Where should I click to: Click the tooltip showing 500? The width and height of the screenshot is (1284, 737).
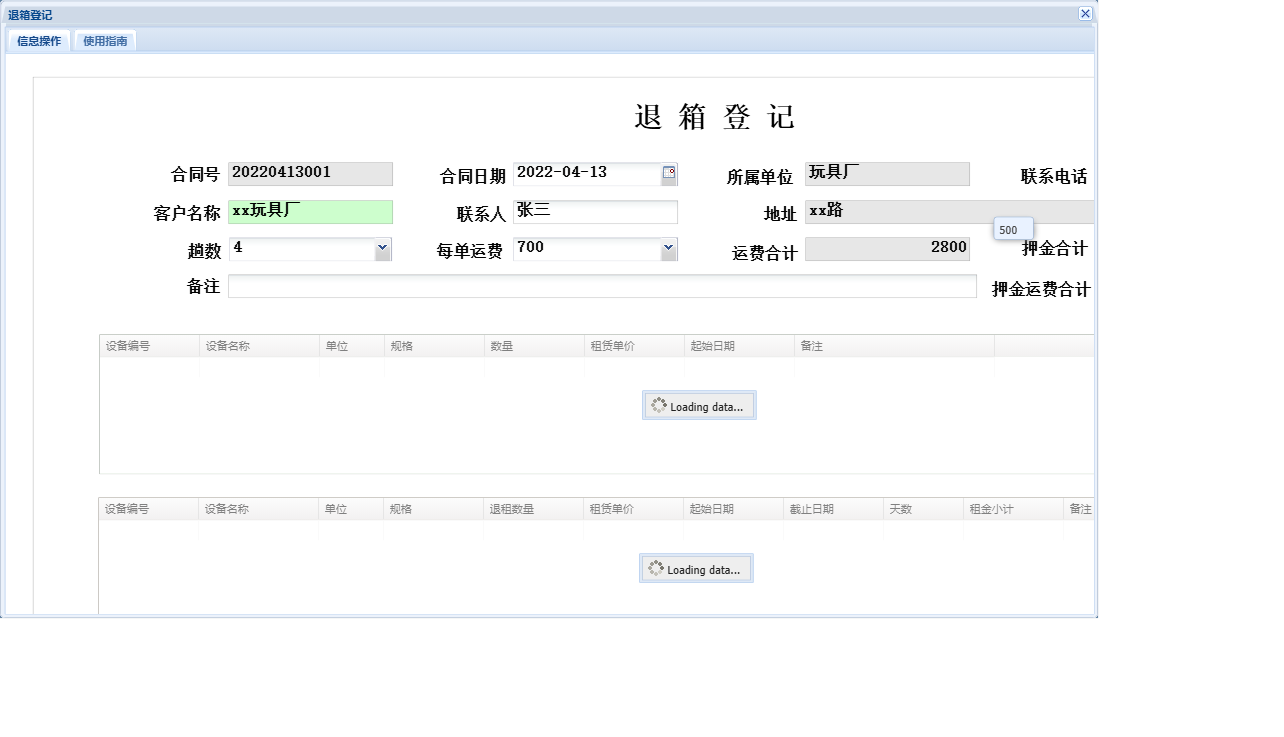[x=1011, y=229]
